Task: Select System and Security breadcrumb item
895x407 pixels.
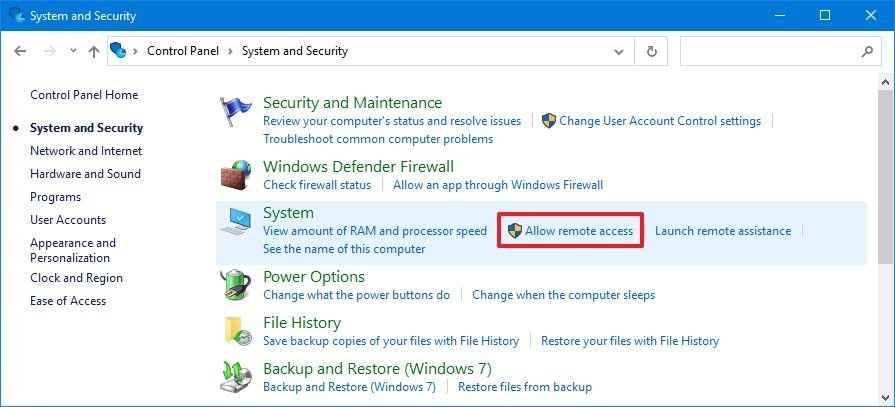Action: pos(295,51)
